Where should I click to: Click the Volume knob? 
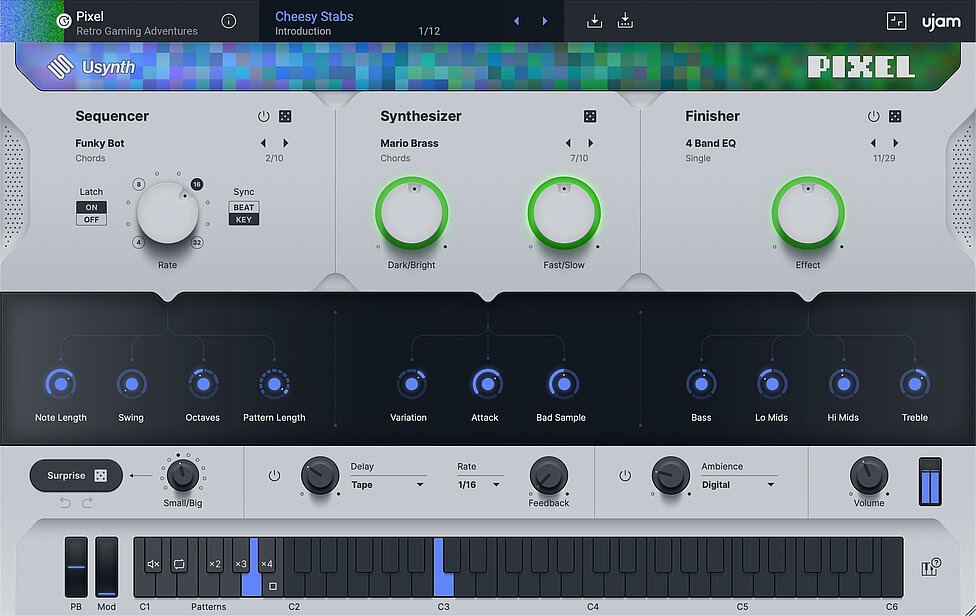pos(868,476)
